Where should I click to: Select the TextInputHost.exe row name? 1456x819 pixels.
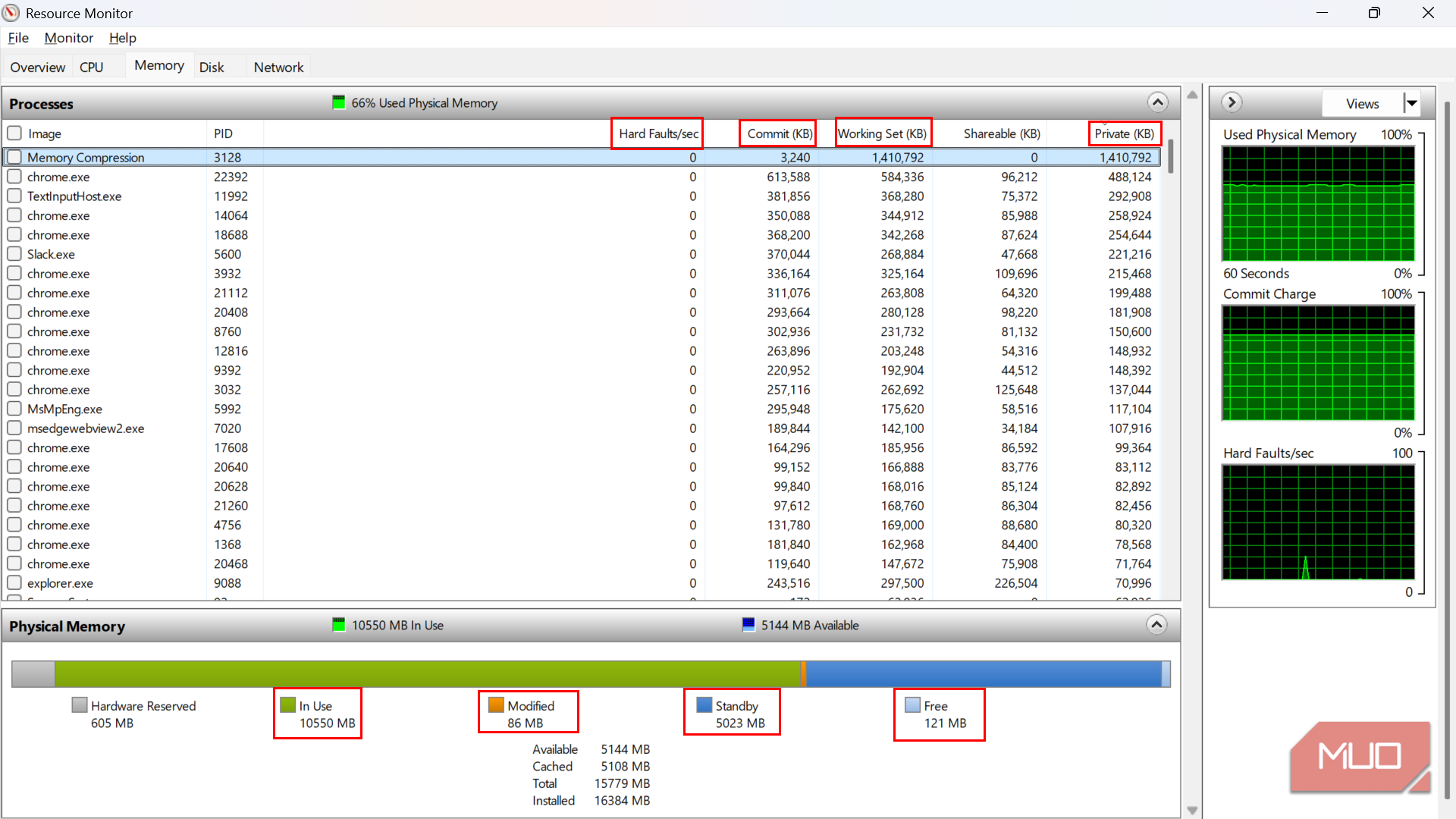(74, 196)
